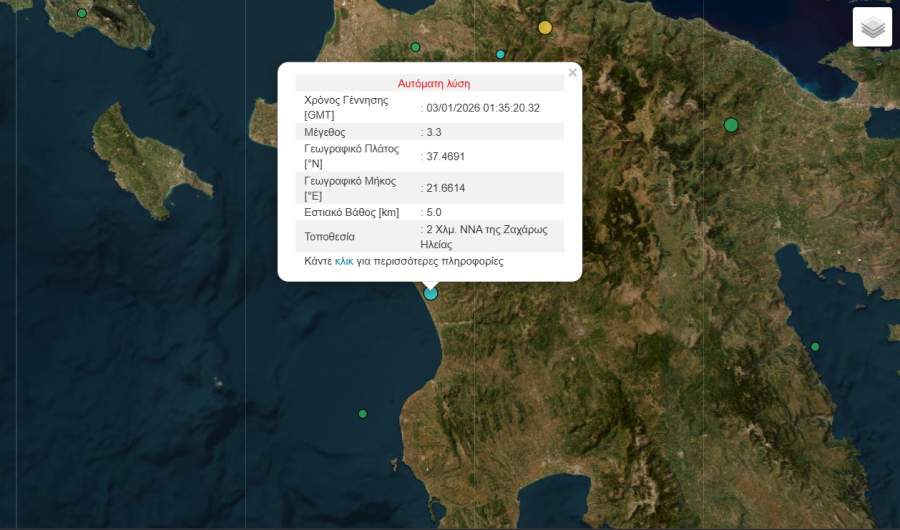Viewport: 900px width, 530px height.
Task: Select the large green marker in the east
Action: [731, 125]
